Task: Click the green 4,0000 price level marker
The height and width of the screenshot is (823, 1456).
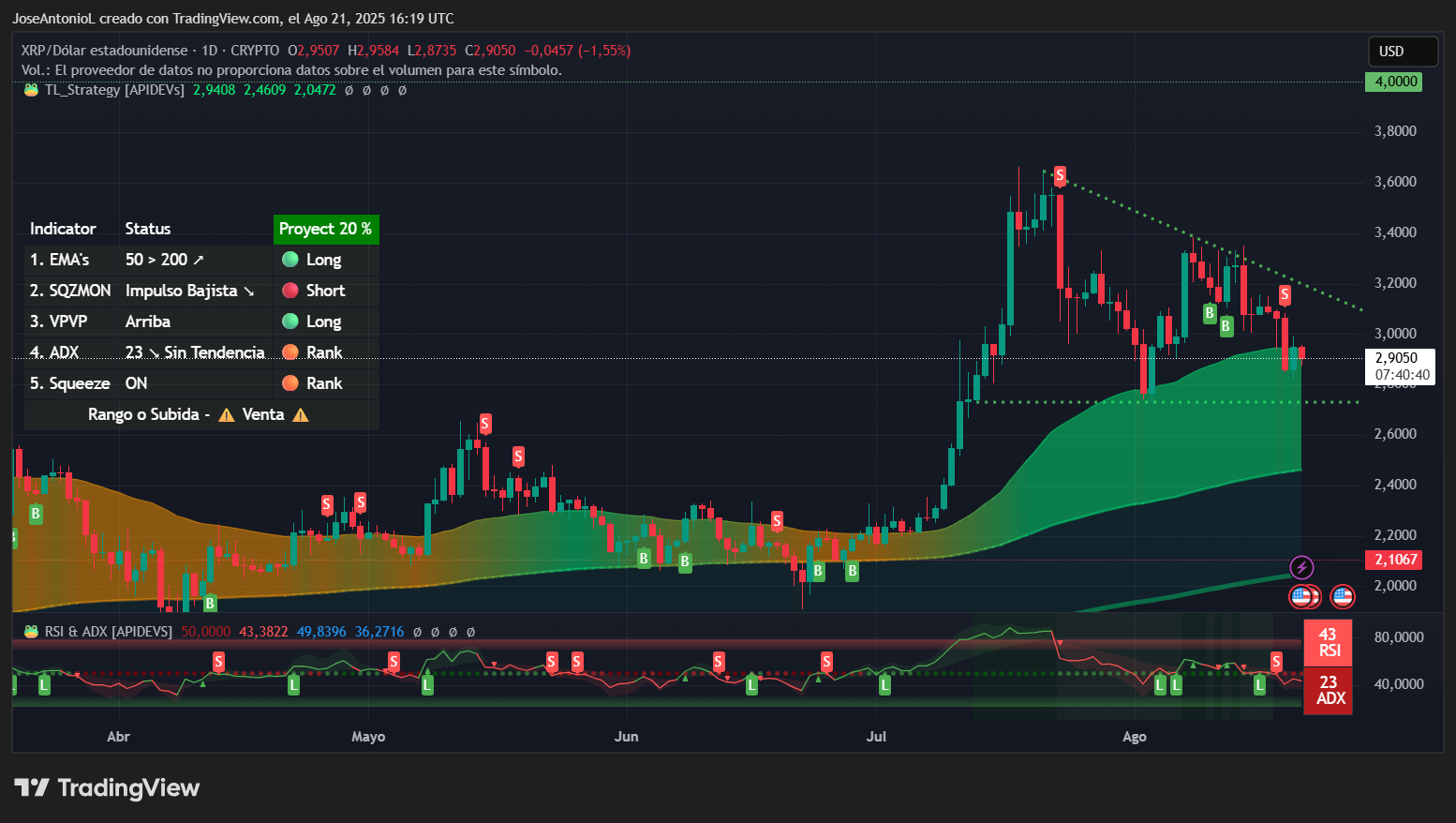Action: click(x=1394, y=82)
